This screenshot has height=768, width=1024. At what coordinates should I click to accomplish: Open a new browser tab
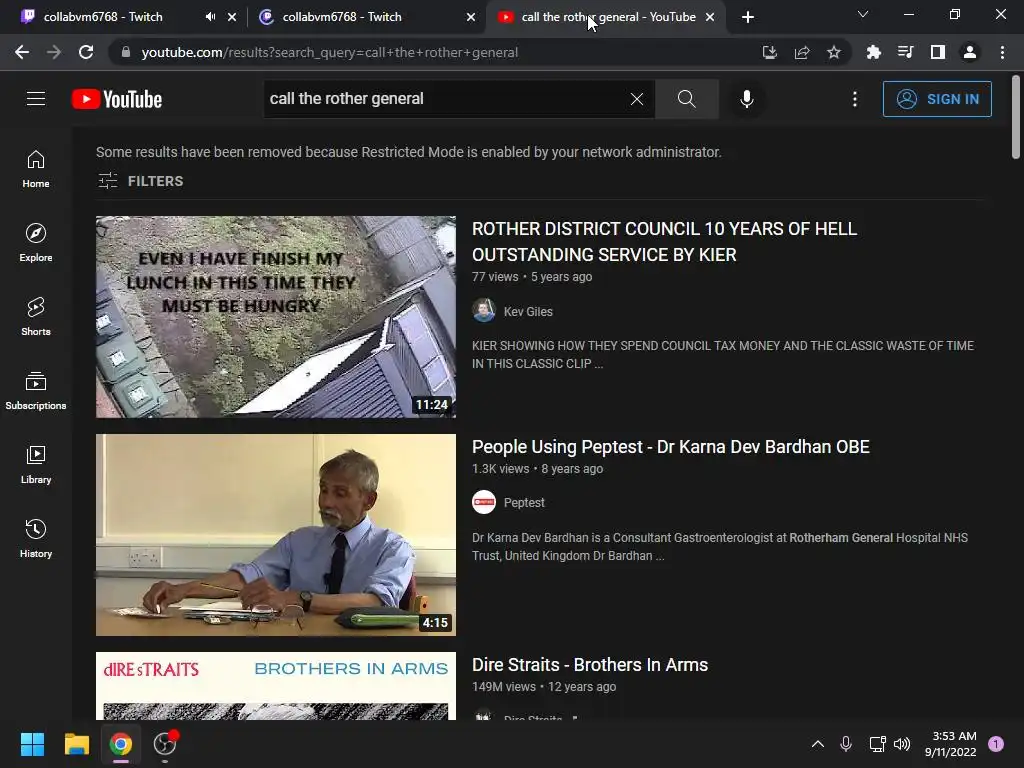[748, 17]
